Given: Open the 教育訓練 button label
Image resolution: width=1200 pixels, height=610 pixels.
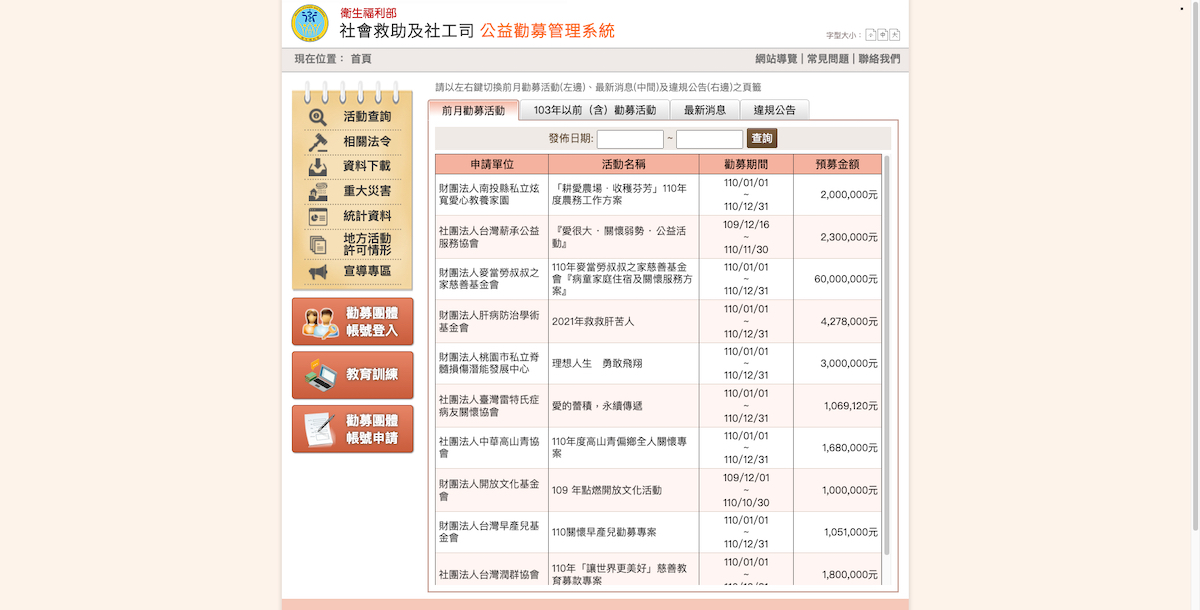Looking at the screenshot, I should 372,375.
